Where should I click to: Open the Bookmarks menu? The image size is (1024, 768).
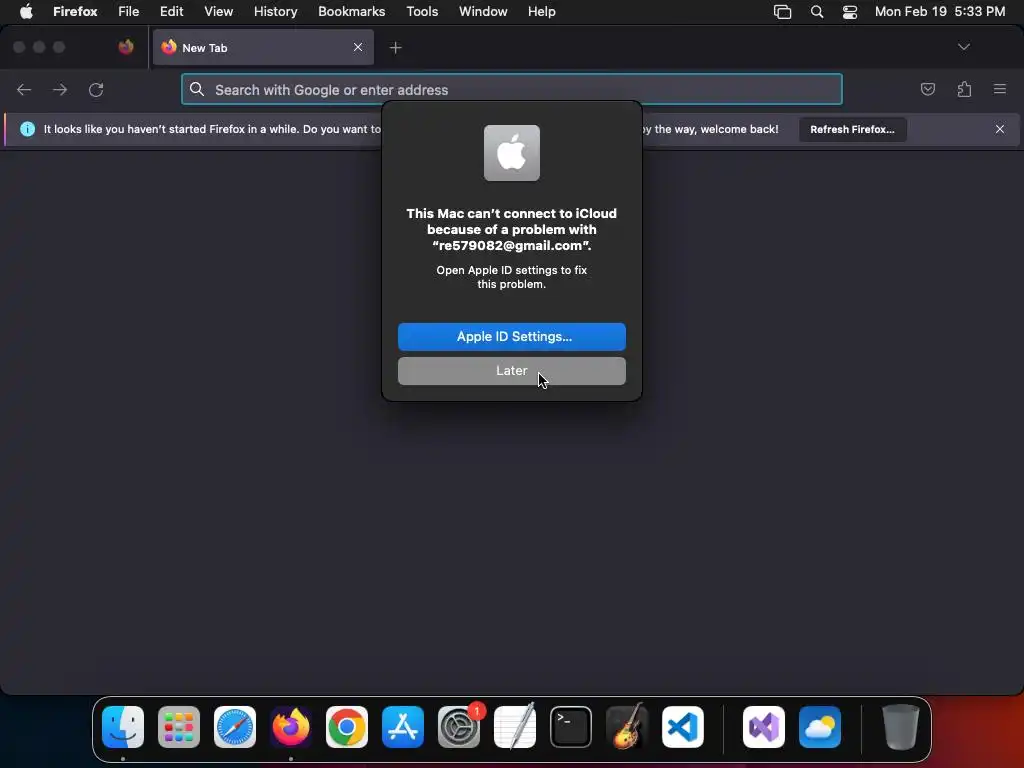click(x=351, y=11)
